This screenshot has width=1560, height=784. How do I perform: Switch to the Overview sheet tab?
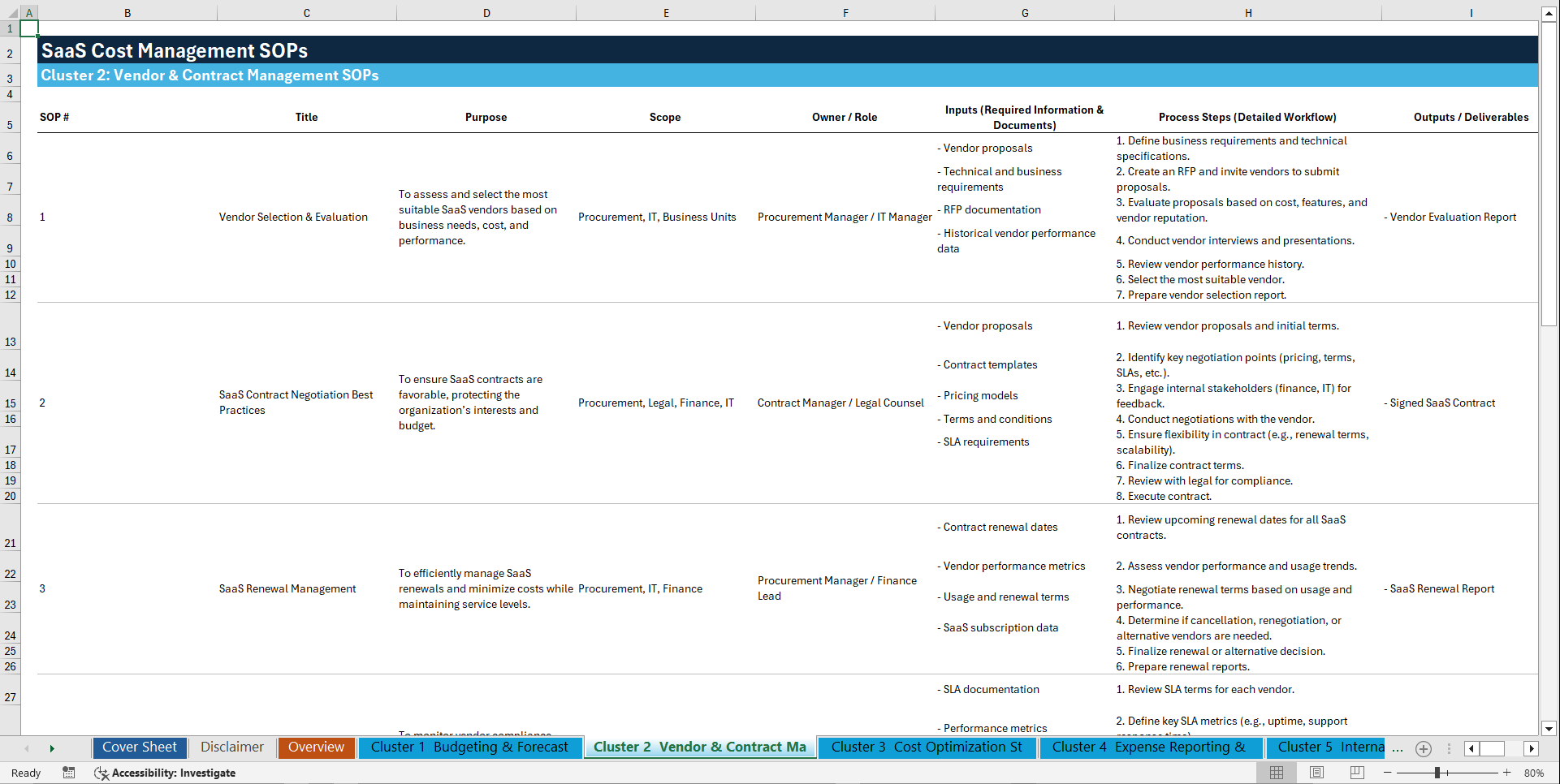(x=316, y=747)
